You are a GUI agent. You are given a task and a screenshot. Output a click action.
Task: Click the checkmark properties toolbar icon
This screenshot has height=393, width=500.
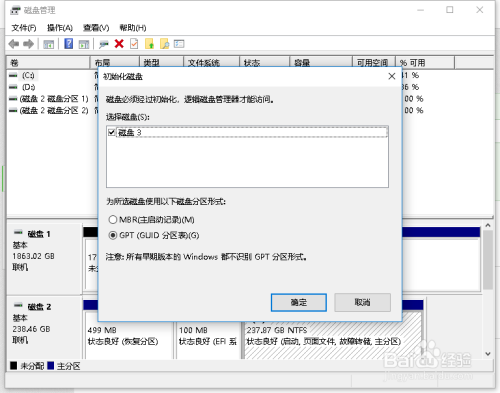[134, 44]
